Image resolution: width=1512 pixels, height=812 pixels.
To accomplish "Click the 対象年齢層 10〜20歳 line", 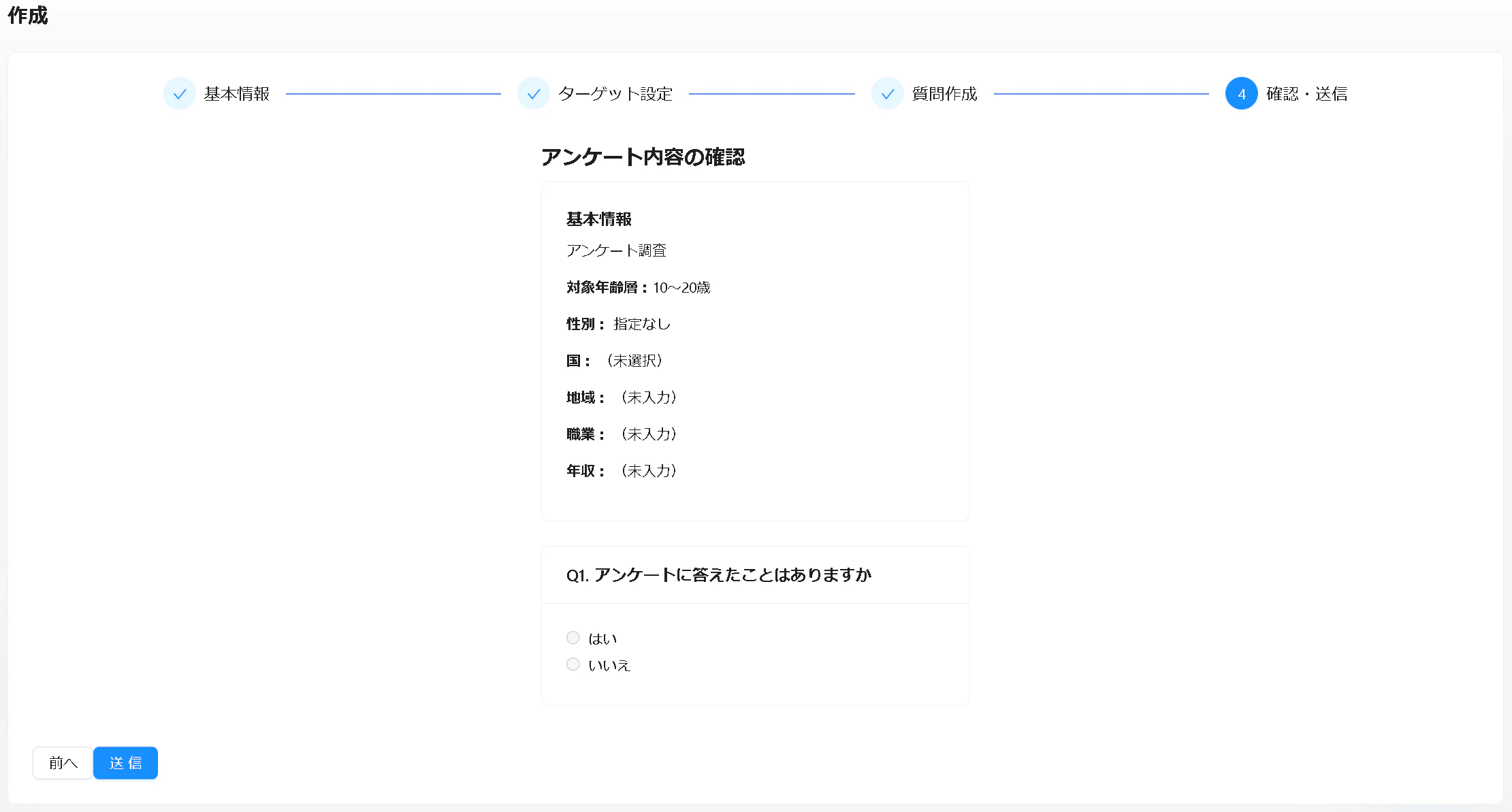I will (639, 287).
